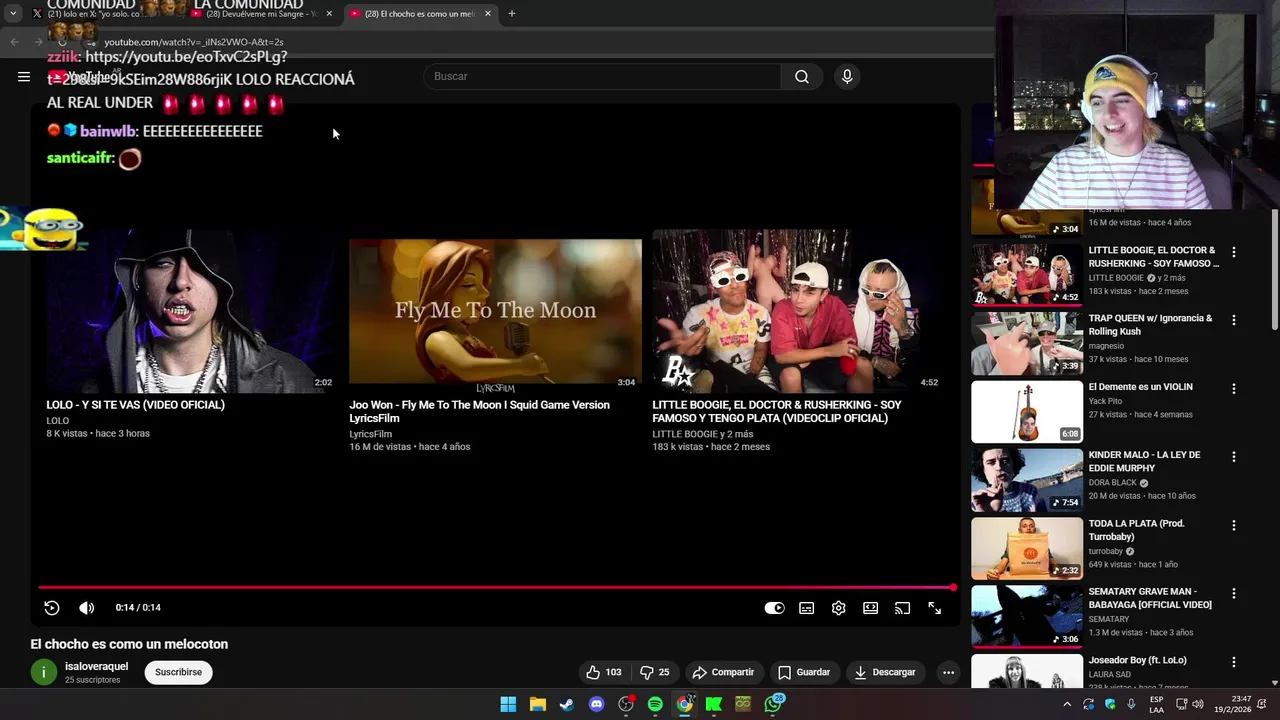
Task: Click the browser address bar URL
Action: (194, 42)
